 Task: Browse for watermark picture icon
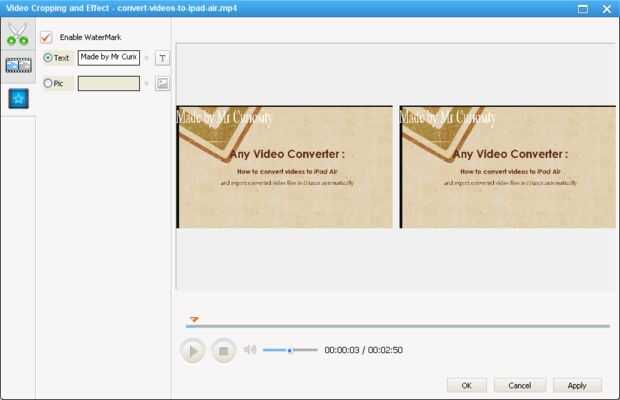click(x=162, y=83)
